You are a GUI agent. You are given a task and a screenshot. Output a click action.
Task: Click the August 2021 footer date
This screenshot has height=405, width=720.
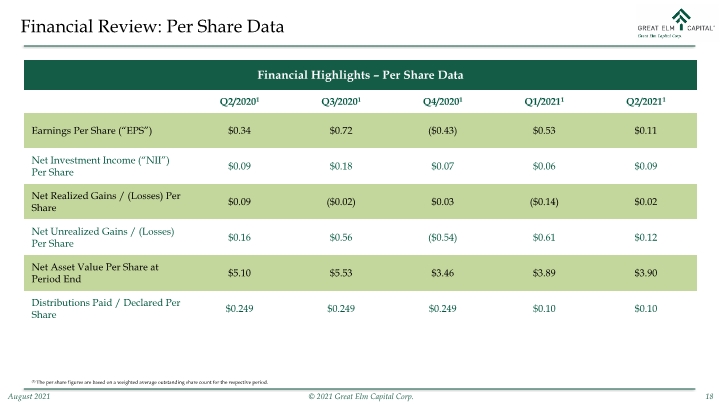pos(29,396)
